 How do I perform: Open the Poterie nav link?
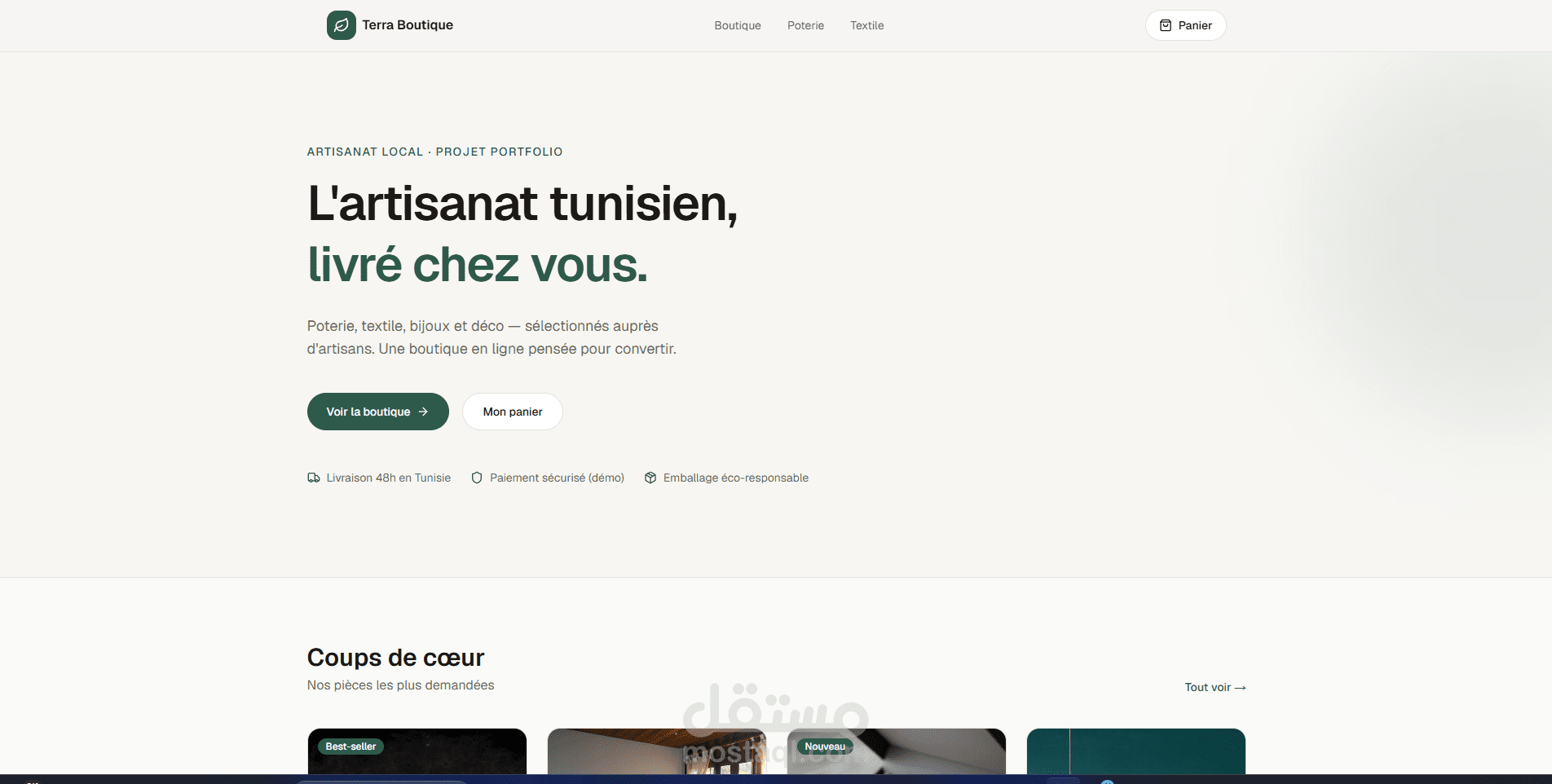point(805,25)
